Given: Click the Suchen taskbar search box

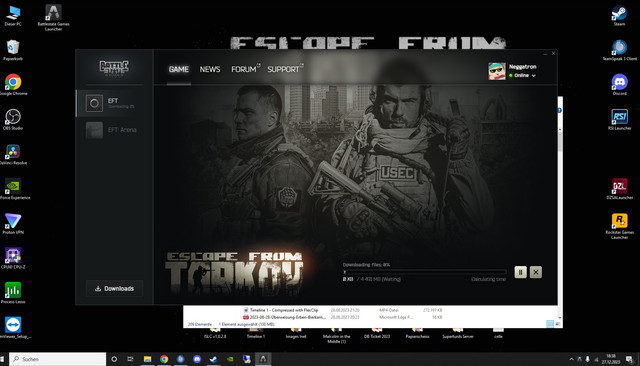Looking at the screenshot, I should pos(58,359).
